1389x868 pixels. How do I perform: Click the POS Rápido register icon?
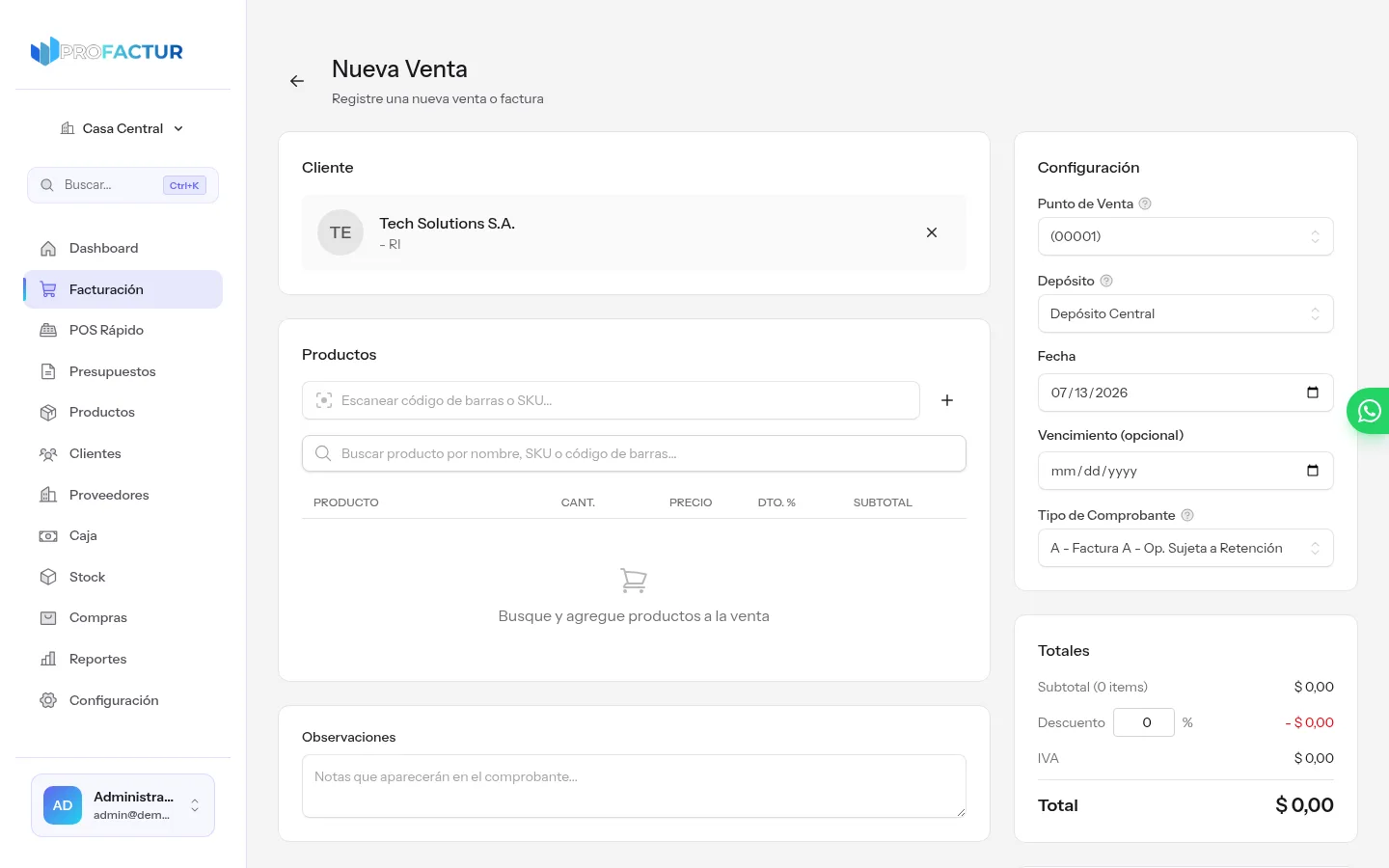[48, 330]
